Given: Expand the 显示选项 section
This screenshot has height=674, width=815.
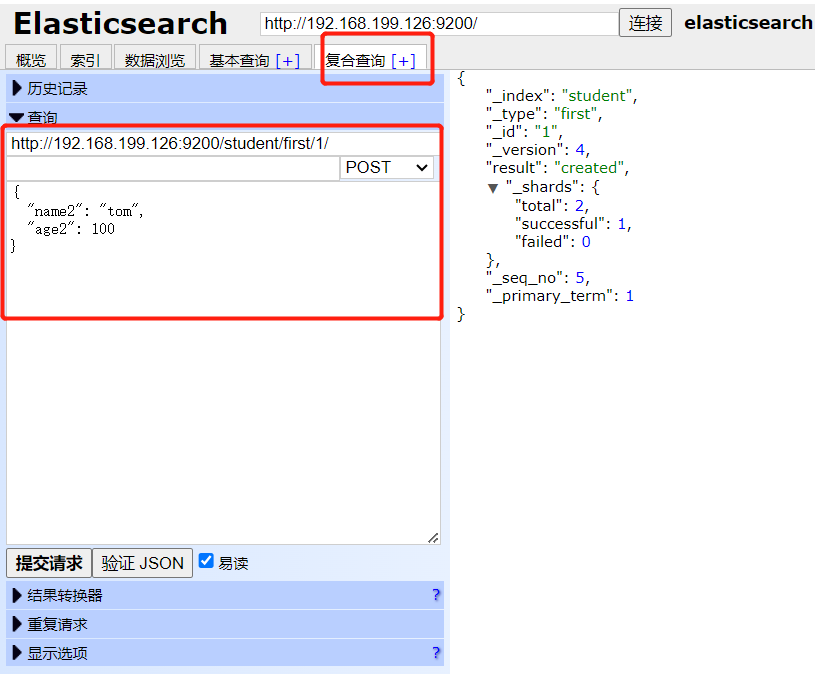Looking at the screenshot, I should 225,653.
